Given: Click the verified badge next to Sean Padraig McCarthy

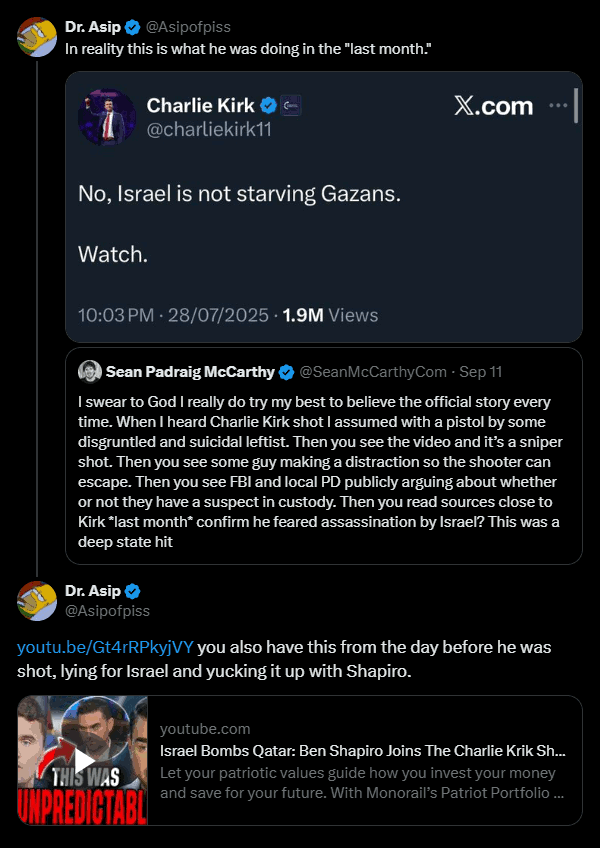Looking at the screenshot, I should point(286,372).
